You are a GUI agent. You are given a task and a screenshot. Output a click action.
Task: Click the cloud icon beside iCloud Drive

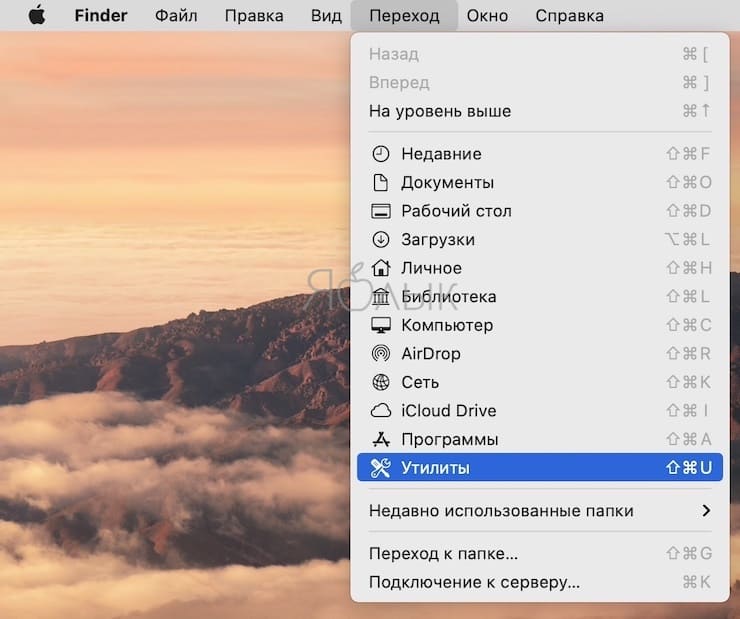point(380,411)
